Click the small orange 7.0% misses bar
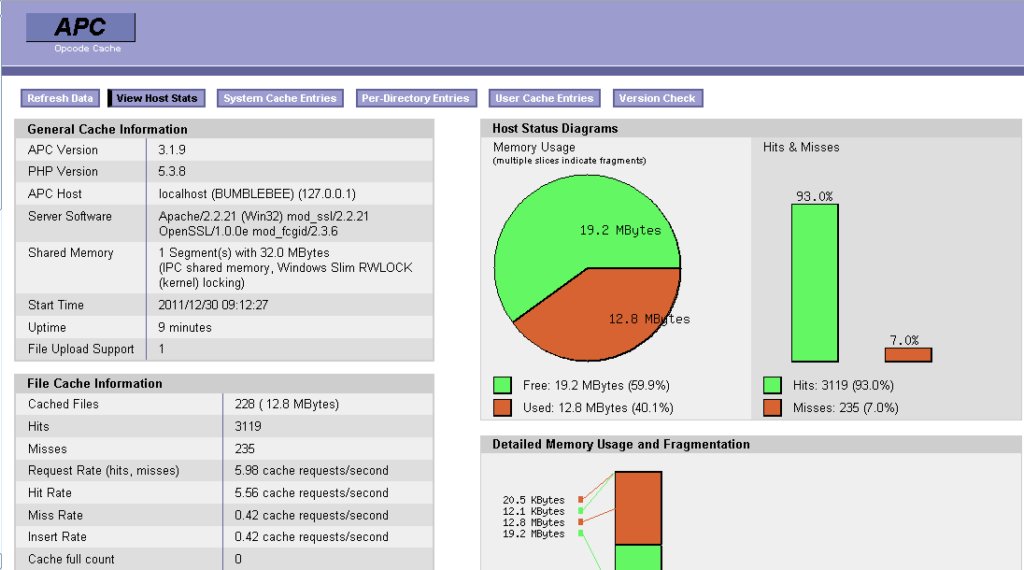1024x570 pixels. (907, 355)
